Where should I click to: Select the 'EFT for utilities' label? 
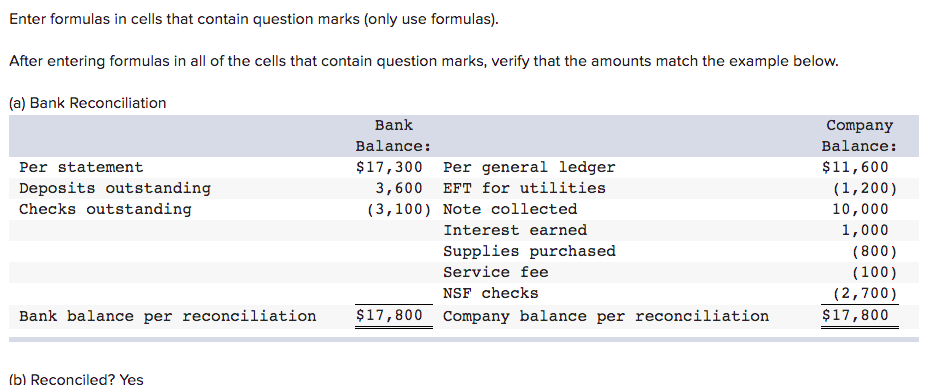coord(524,189)
